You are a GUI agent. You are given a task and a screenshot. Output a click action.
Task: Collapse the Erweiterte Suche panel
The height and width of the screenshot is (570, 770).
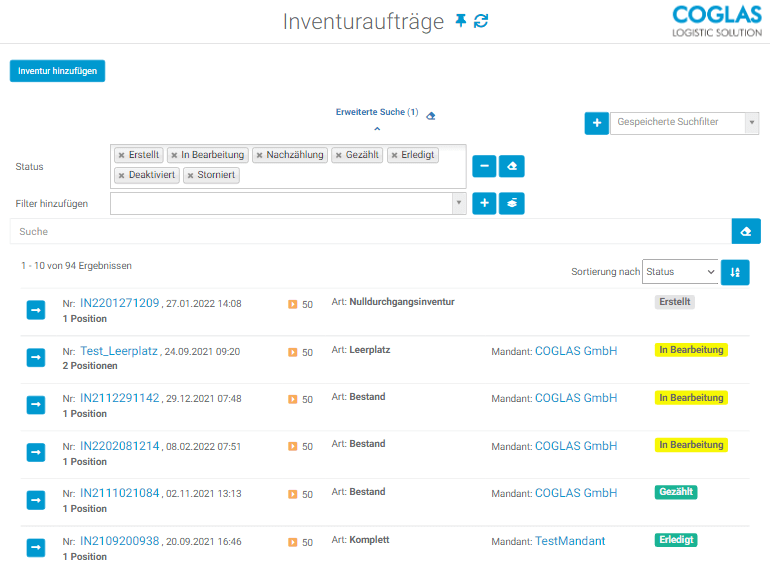377,129
